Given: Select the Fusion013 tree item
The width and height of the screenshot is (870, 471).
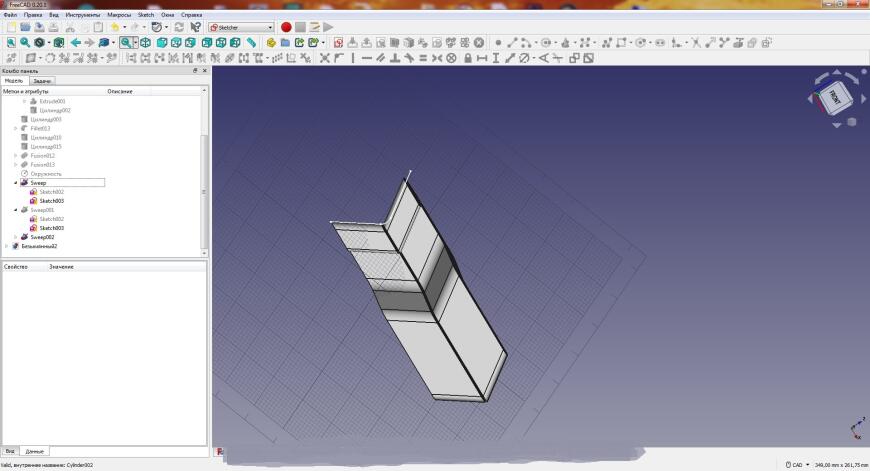Looking at the screenshot, I should click(x=42, y=165).
